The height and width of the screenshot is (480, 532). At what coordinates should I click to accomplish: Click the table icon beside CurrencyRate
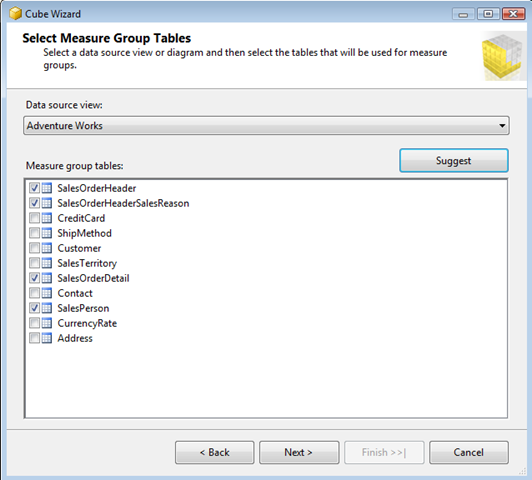[47, 323]
